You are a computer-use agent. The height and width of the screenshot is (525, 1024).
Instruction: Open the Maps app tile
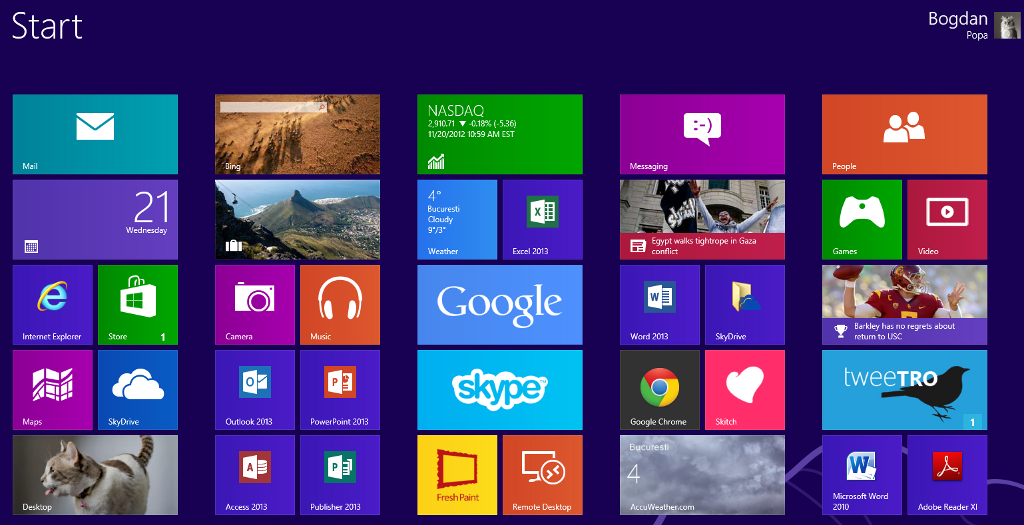pos(52,389)
